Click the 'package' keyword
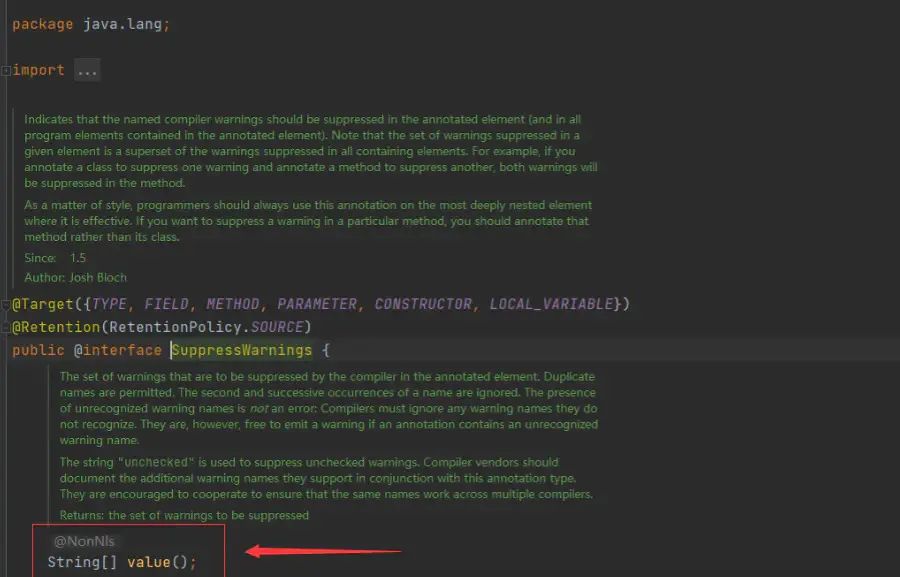The width and height of the screenshot is (900, 577). 42,25
